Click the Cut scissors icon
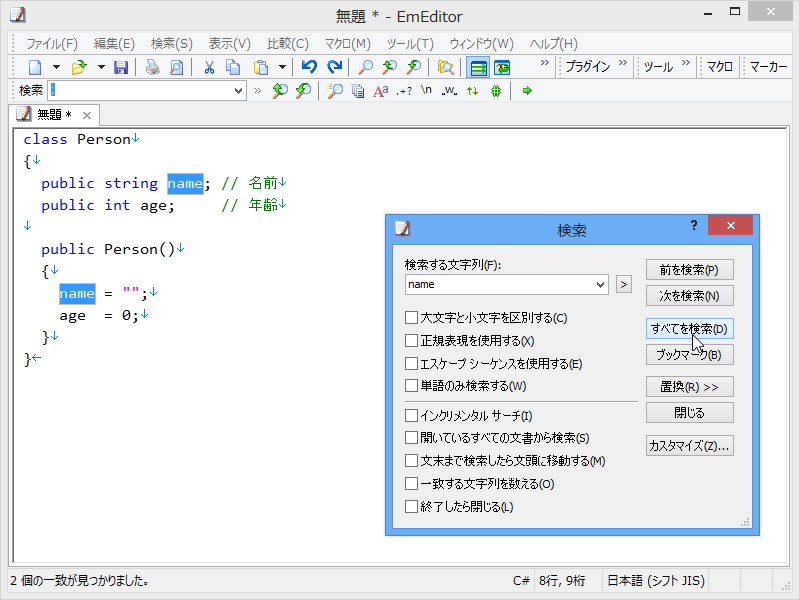Screen dimensions: 800x600 209,67
